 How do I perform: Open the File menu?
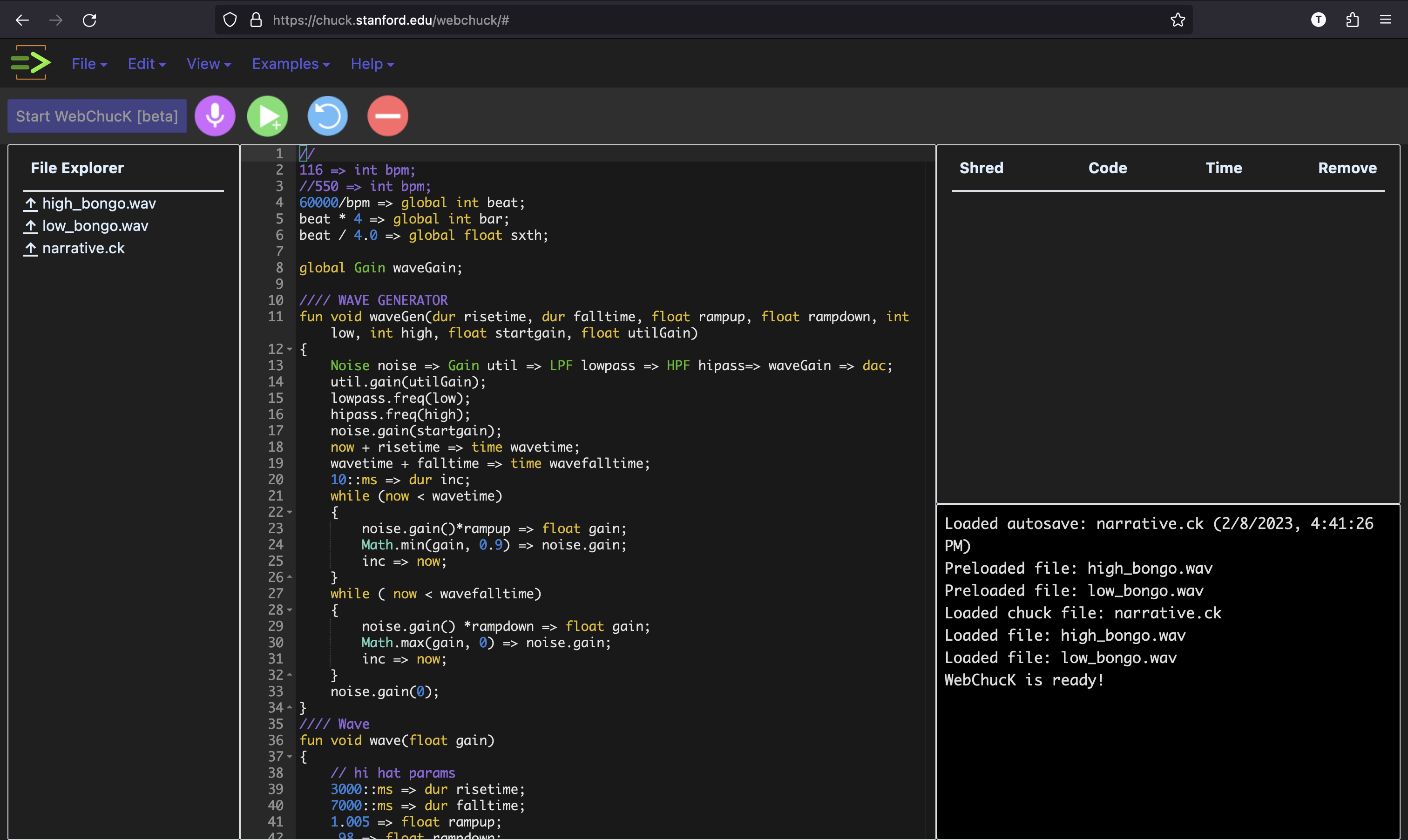coord(89,64)
